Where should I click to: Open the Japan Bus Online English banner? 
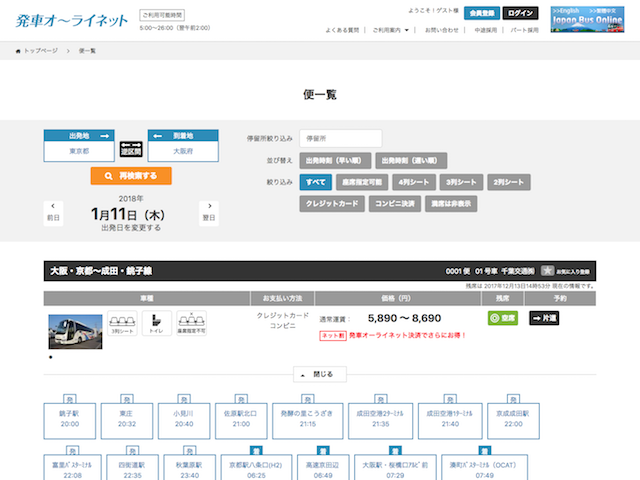[x=587, y=19]
